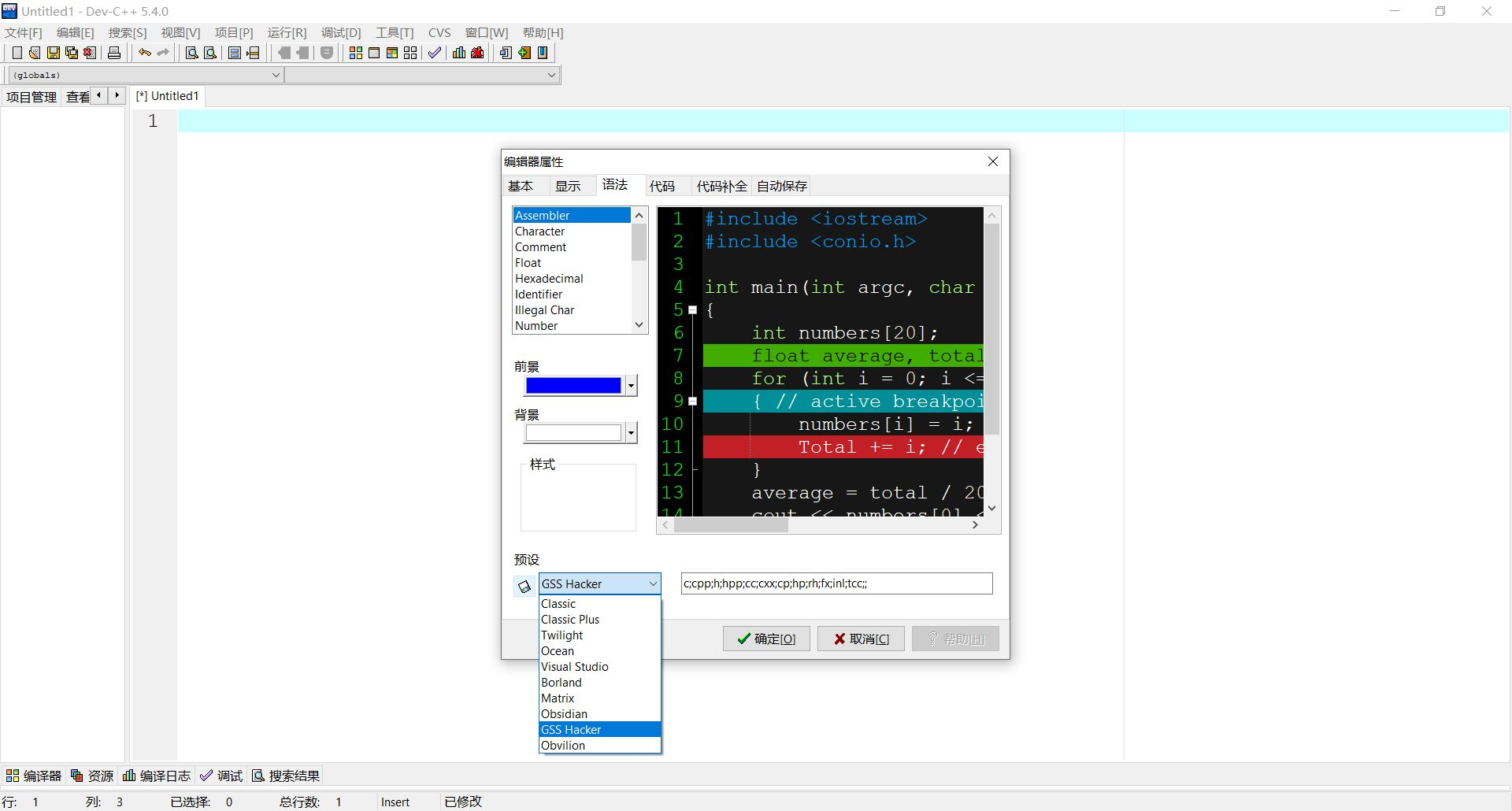Open Find using the magnifier toolbar icon
Viewport: 1512px width, 811px height.
tap(191, 53)
